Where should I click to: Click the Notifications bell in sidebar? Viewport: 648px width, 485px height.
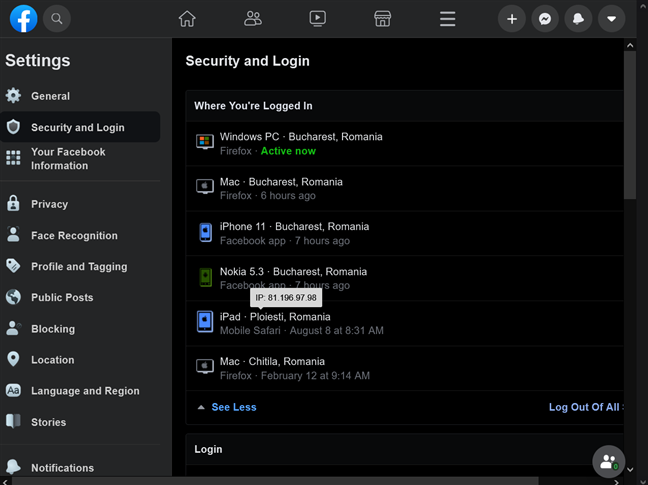(x=13, y=467)
